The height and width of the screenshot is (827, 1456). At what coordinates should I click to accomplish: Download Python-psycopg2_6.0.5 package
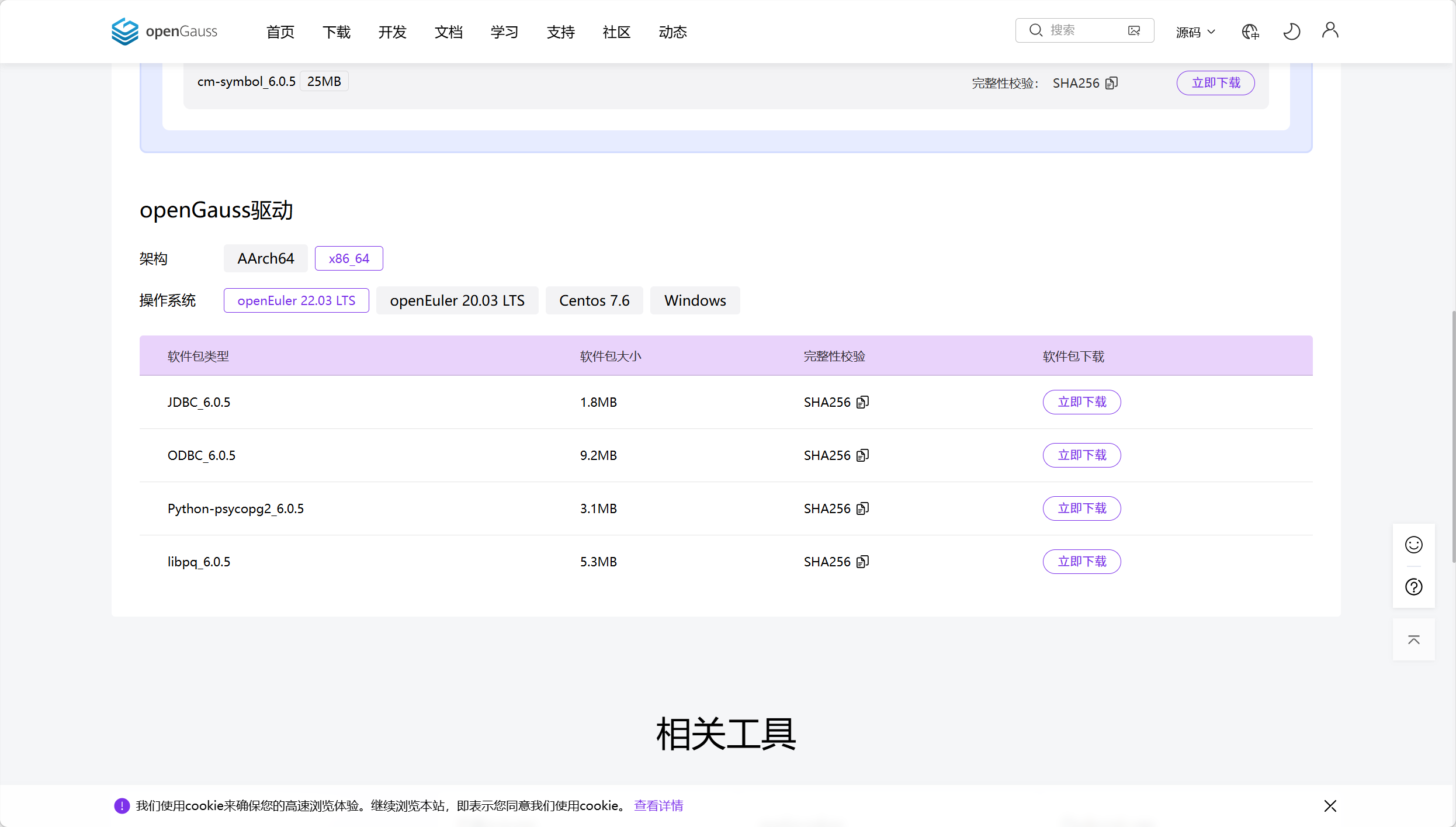[1082, 508]
